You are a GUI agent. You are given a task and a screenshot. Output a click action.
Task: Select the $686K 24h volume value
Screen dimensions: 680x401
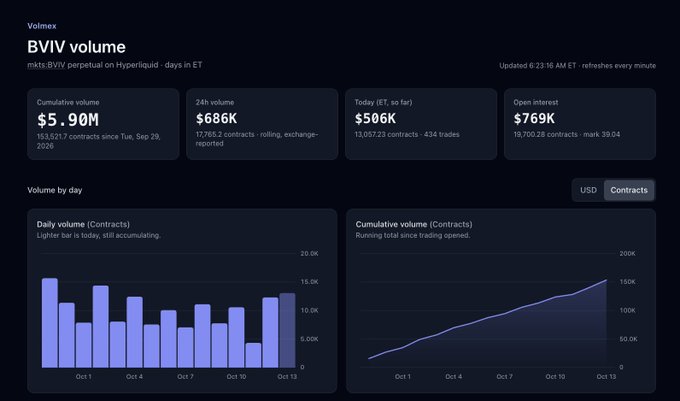click(x=216, y=118)
